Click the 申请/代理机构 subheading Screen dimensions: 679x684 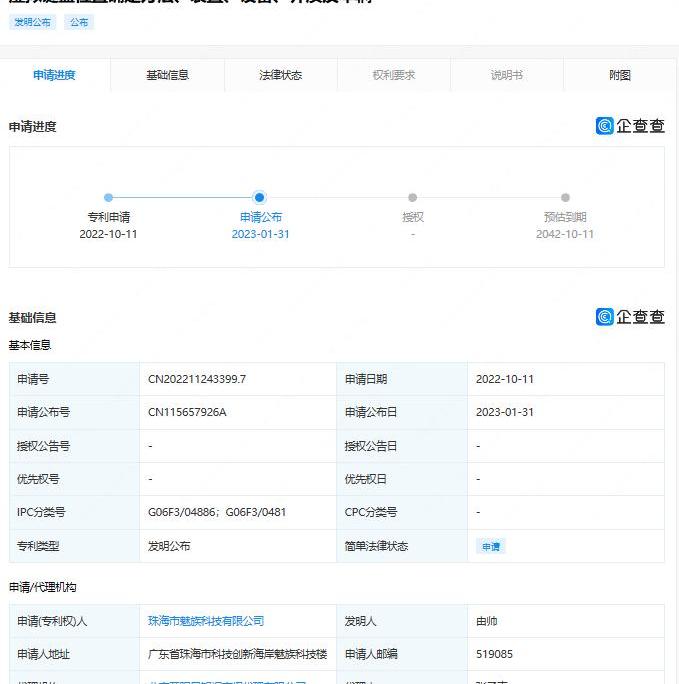pos(42,587)
